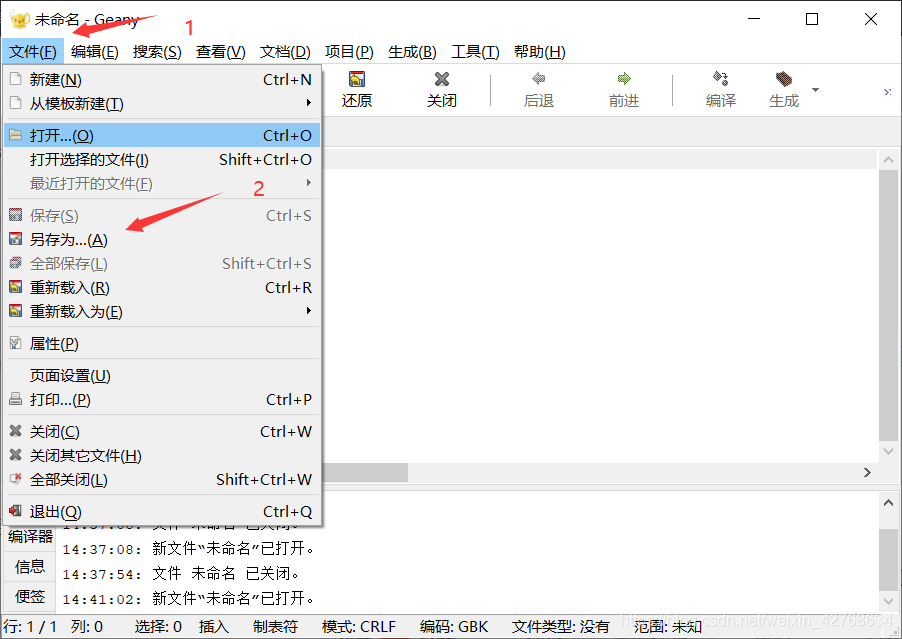
Task: Click the Revert (还原) toolbar icon
Action: pos(357,79)
